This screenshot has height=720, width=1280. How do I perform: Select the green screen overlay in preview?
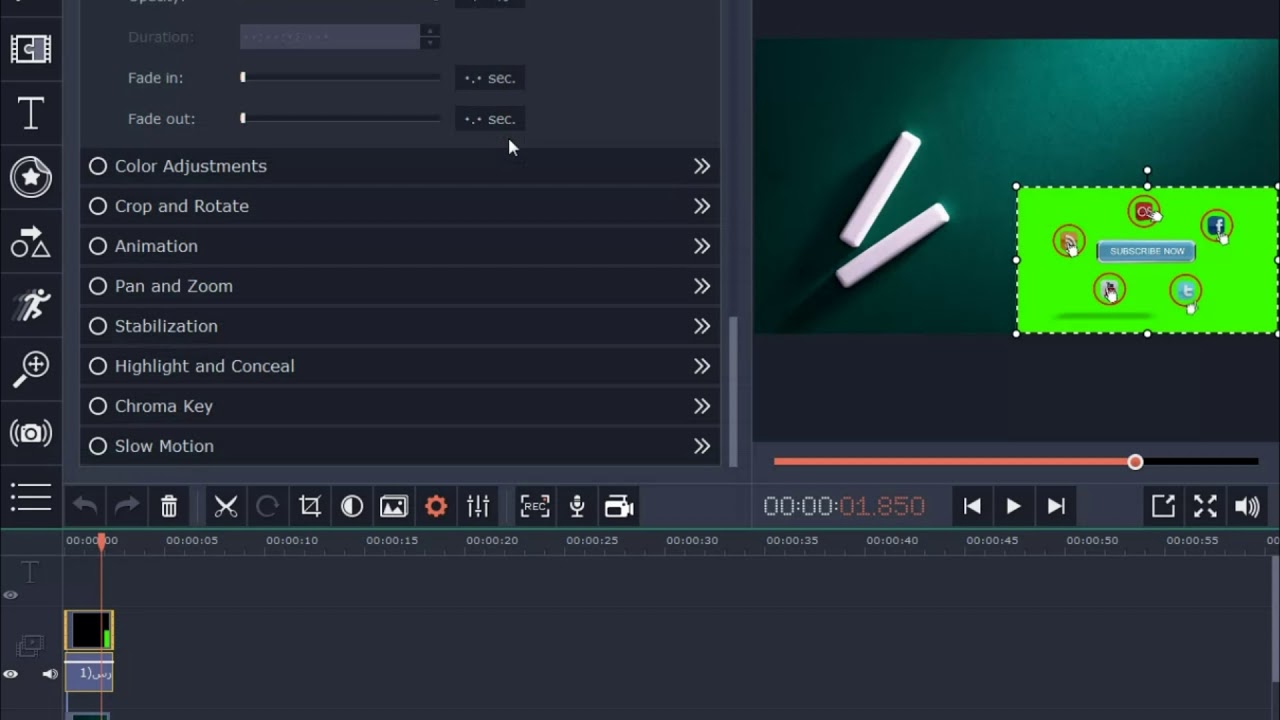point(1147,260)
